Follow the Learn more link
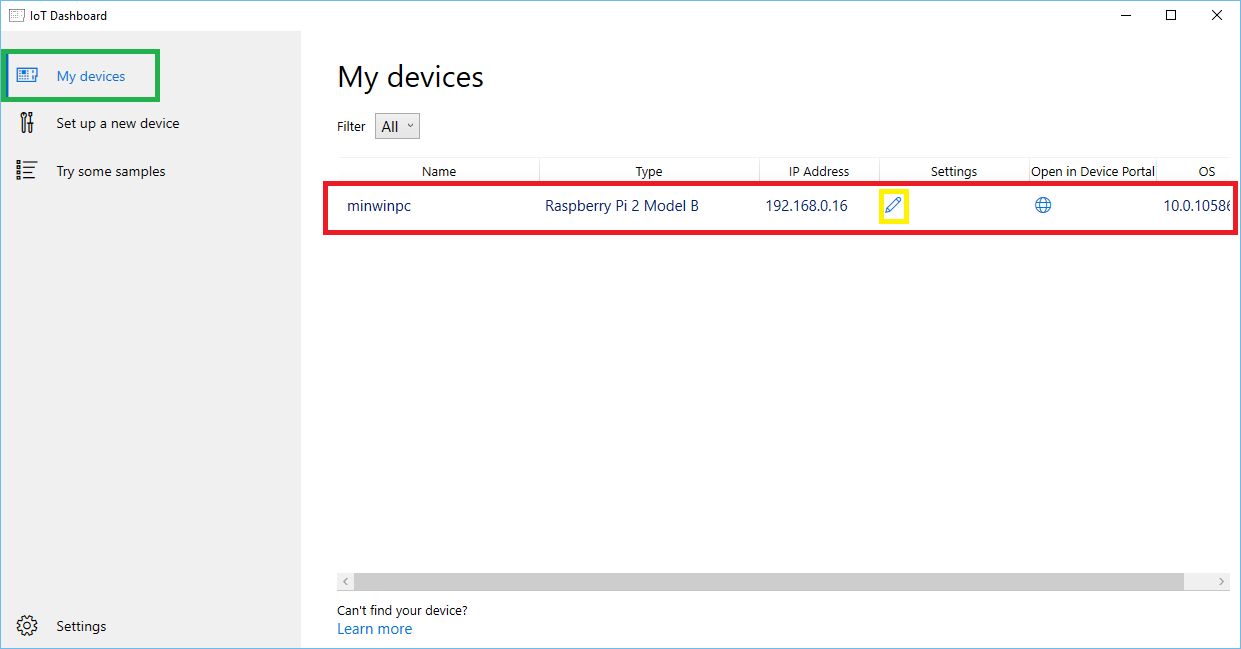This screenshot has height=649, width=1241. tap(375, 629)
